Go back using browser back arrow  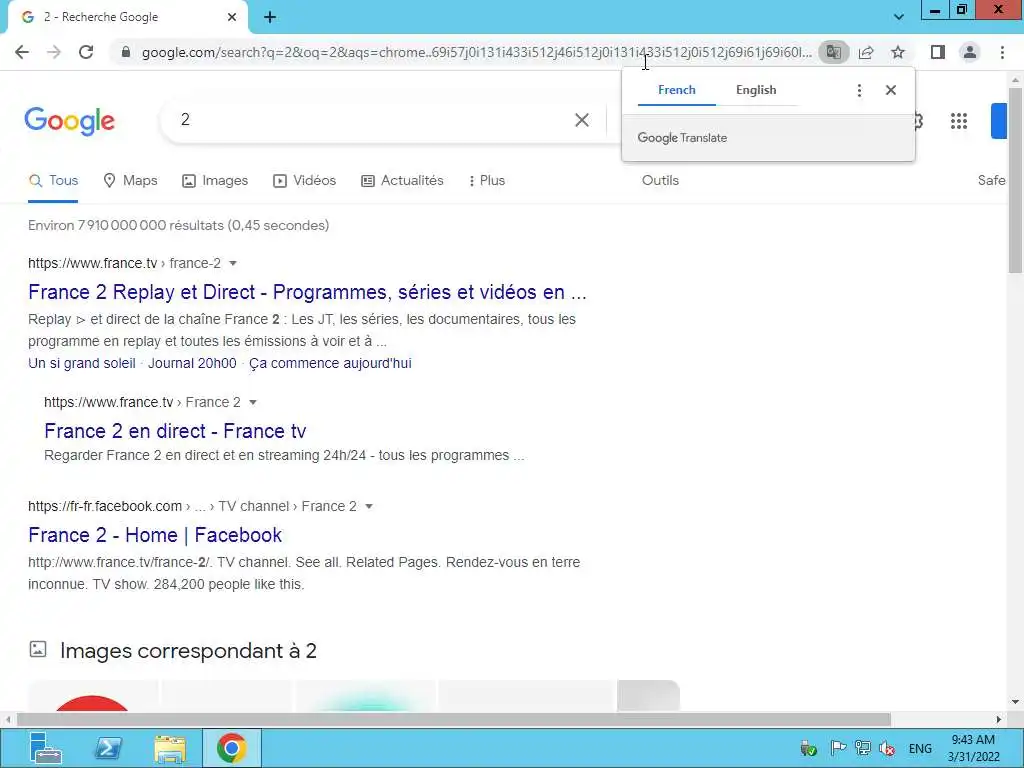22,52
